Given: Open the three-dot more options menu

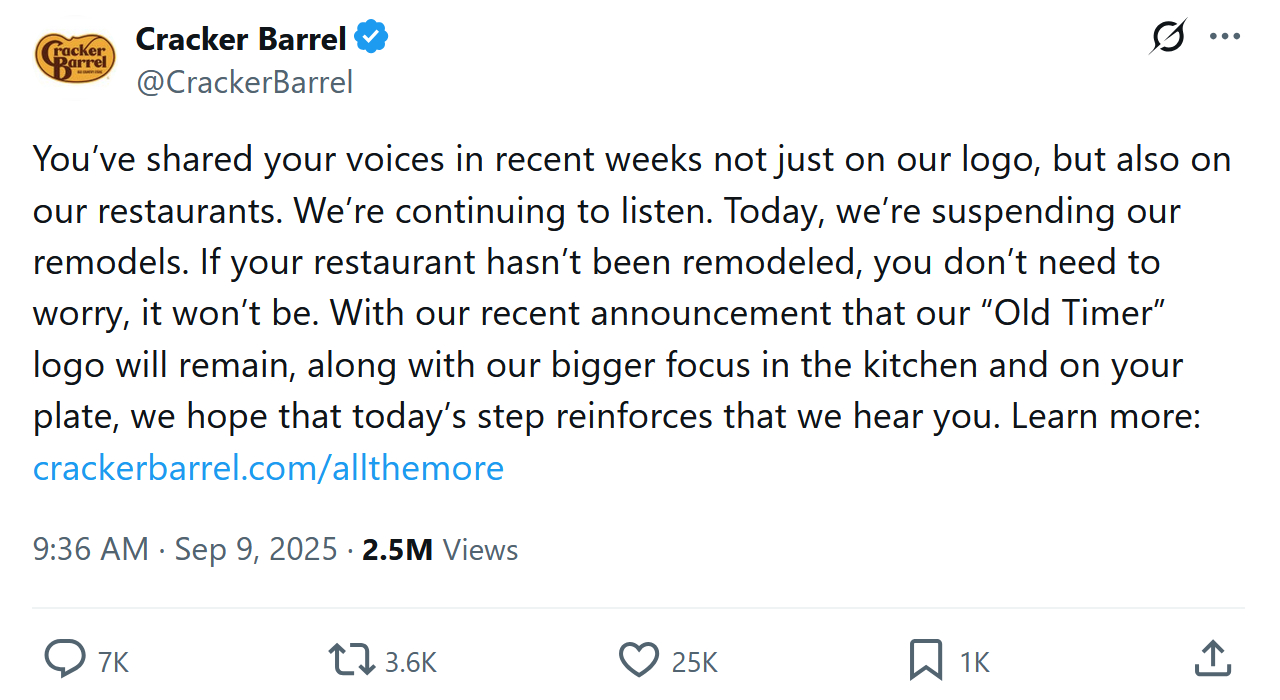Looking at the screenshot, I should point(1225,38).
